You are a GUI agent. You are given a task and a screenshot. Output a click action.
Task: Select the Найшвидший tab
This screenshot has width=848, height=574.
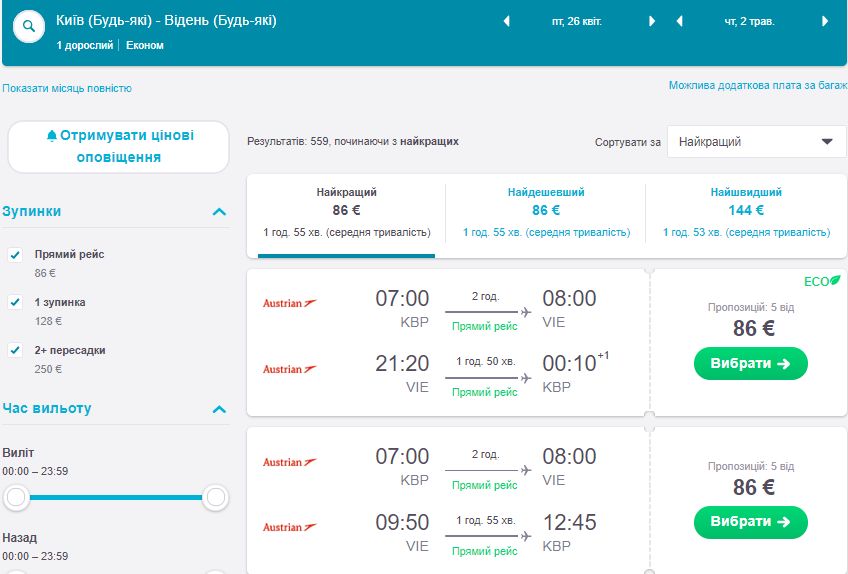coord(746,211)
